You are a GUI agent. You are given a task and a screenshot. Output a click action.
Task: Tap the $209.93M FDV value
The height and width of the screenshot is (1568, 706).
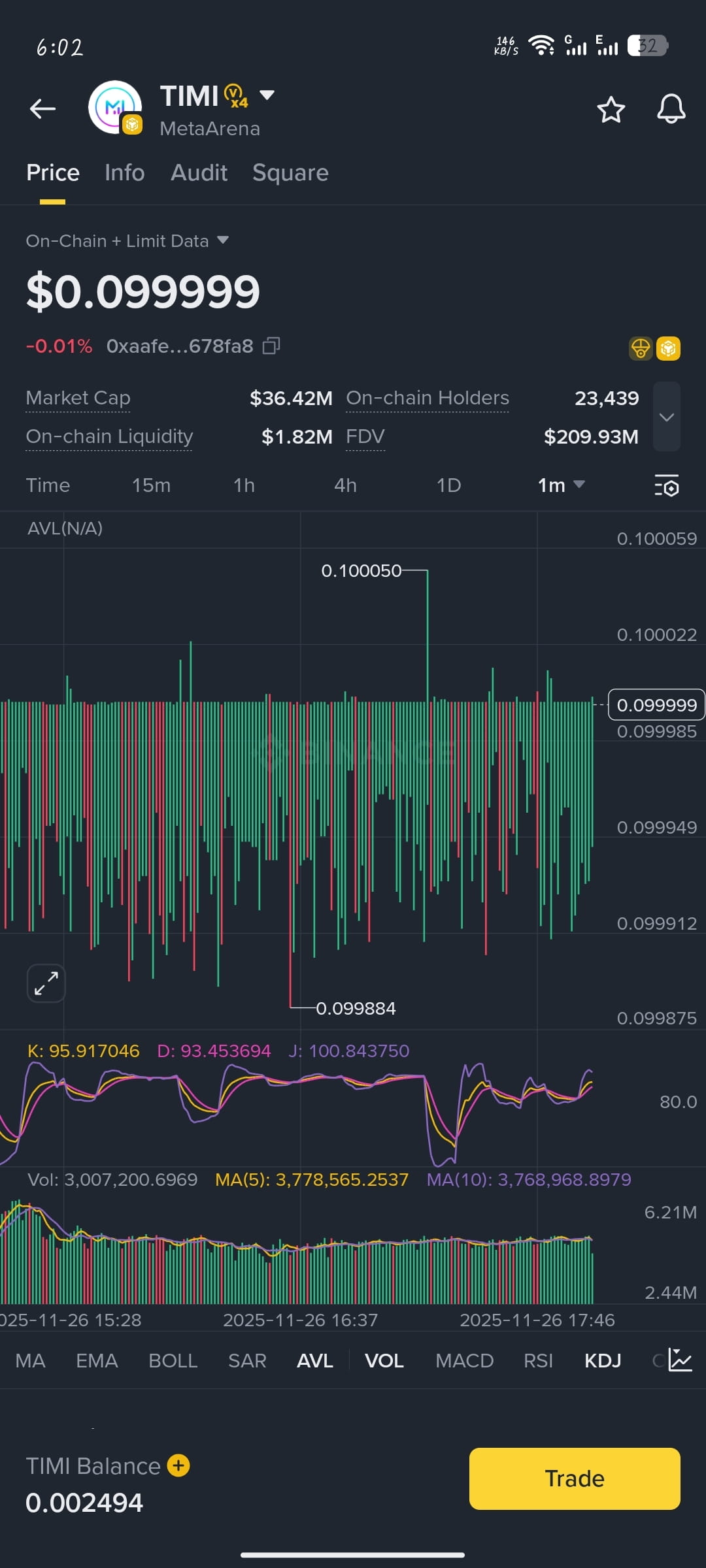click(x=591, y=436)
